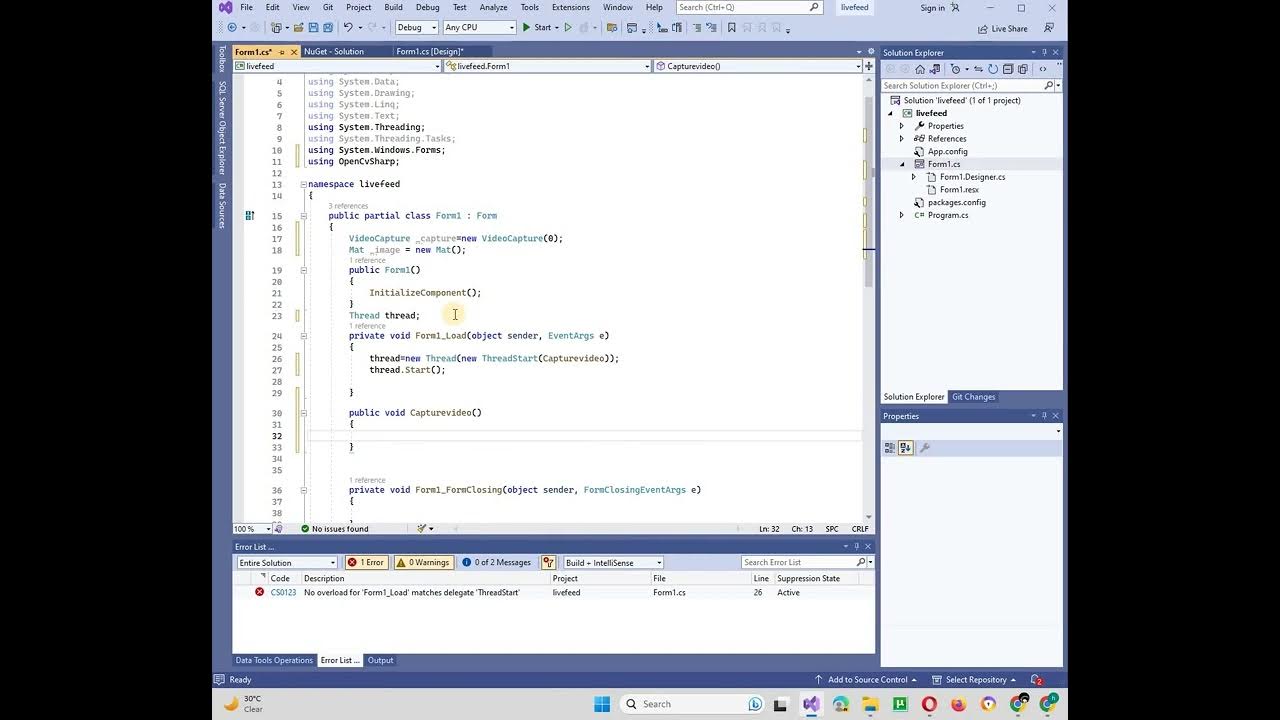Open the Build + IntelliSense dropdown
The height and width of the screenshot is (720, 1280).
pos(613,563)
